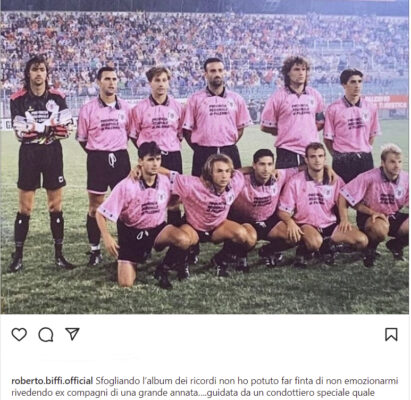
Task: Save the post with the bookmark icon
Action: click(x=391, y=334)
